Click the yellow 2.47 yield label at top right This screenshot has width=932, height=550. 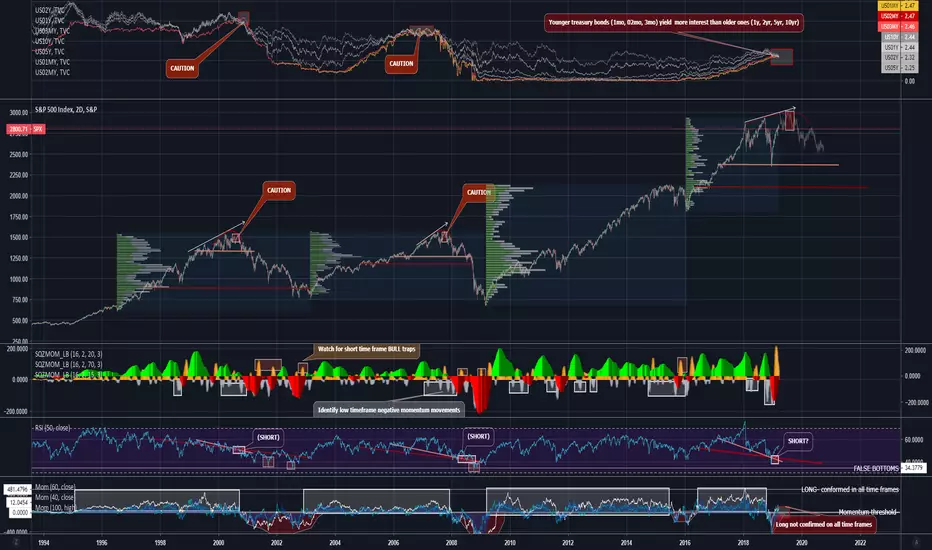point(898,5)
